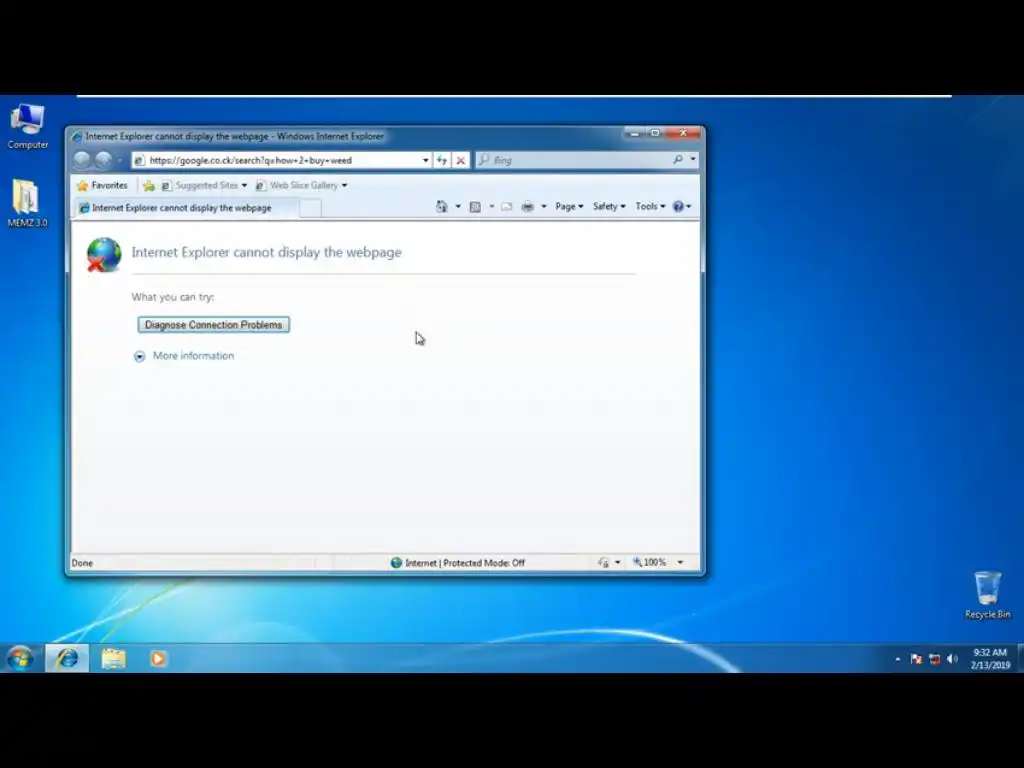Click the IE Forward navigation button
Viewport: 1024px width, 768px height.
point(103,160)
